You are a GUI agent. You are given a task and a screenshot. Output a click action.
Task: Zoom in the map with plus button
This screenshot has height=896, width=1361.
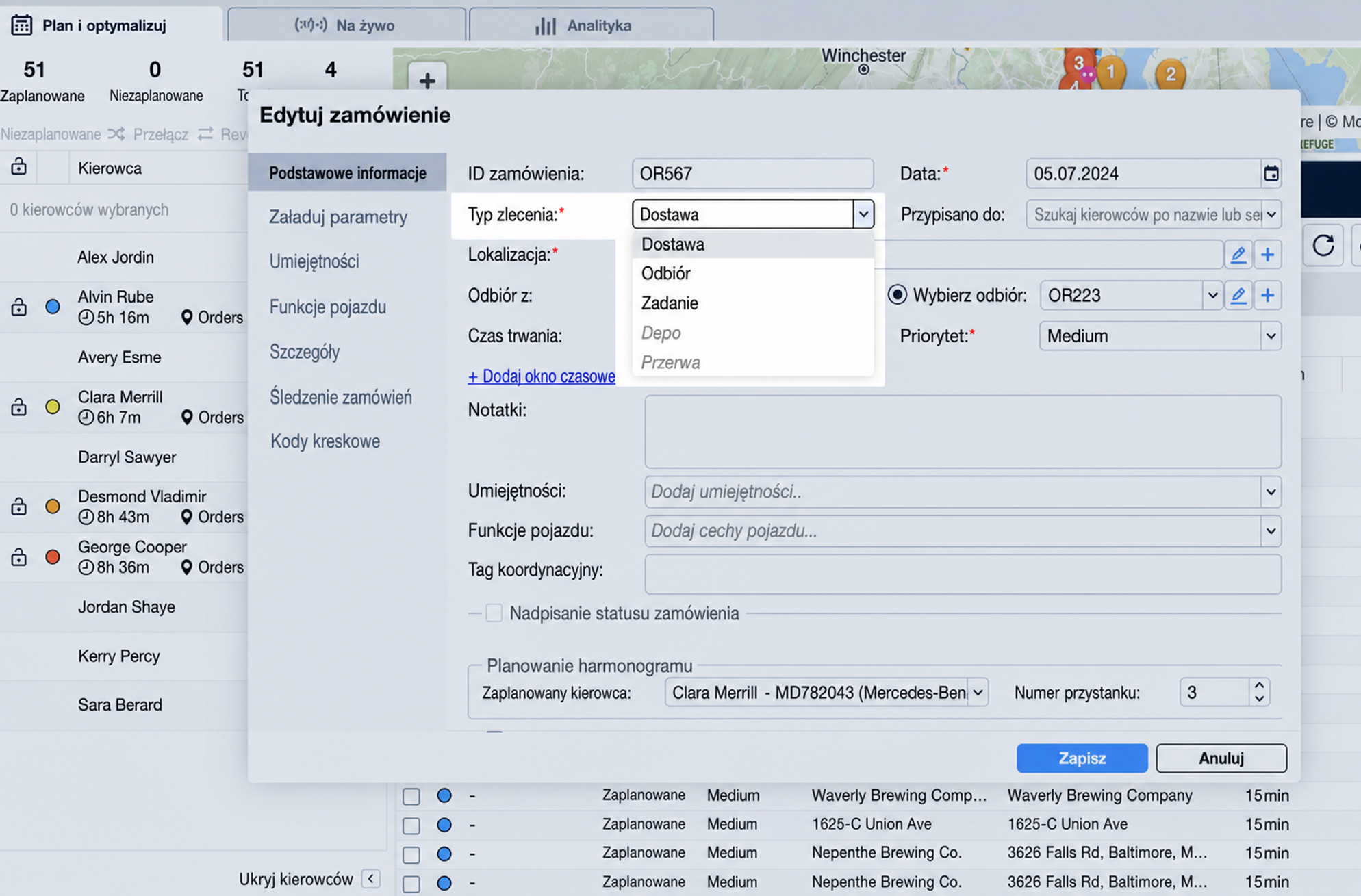tap(427, 81)
